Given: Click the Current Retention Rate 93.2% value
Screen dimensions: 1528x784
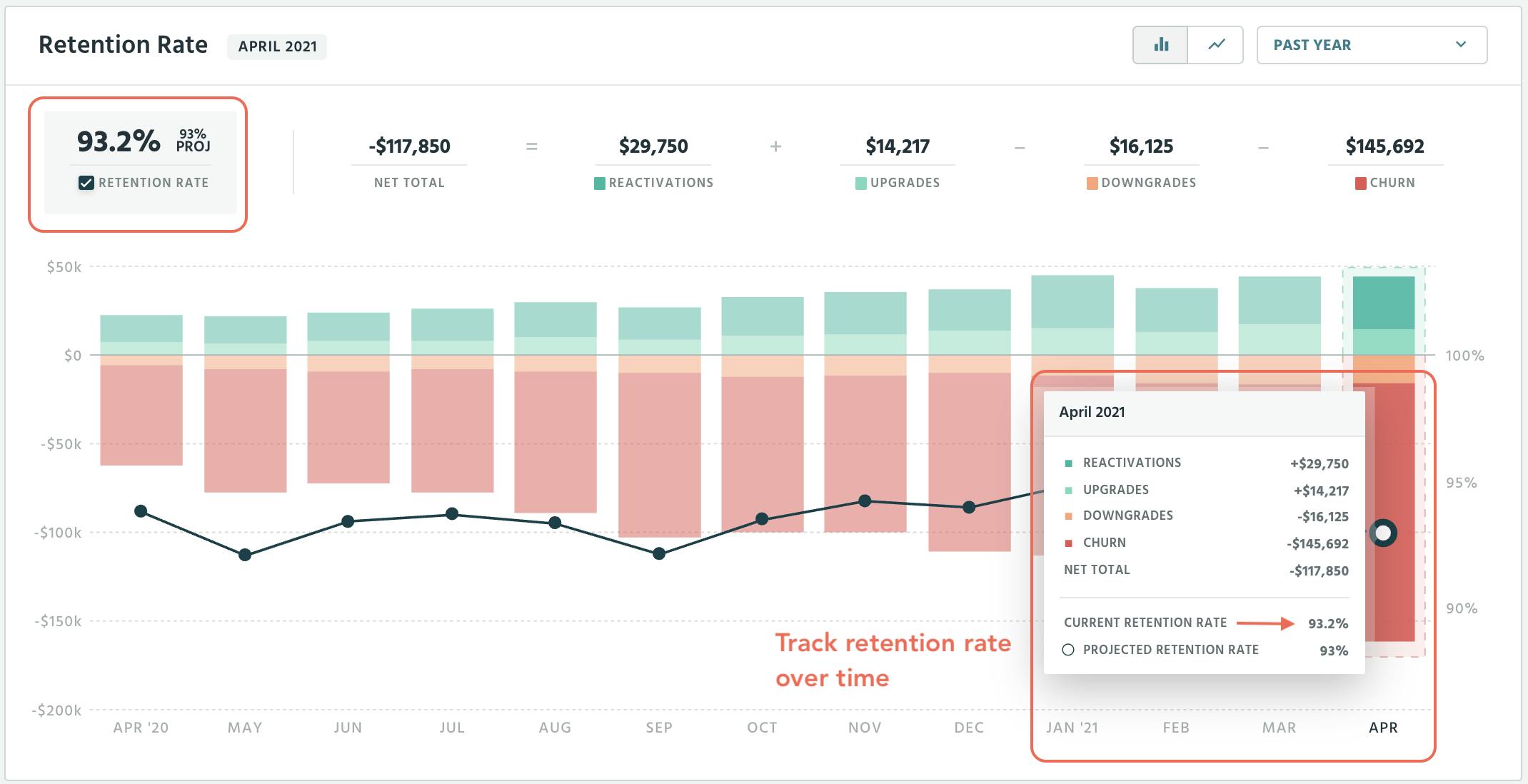Looking at the screenshot, I should tap(1330, 623).
